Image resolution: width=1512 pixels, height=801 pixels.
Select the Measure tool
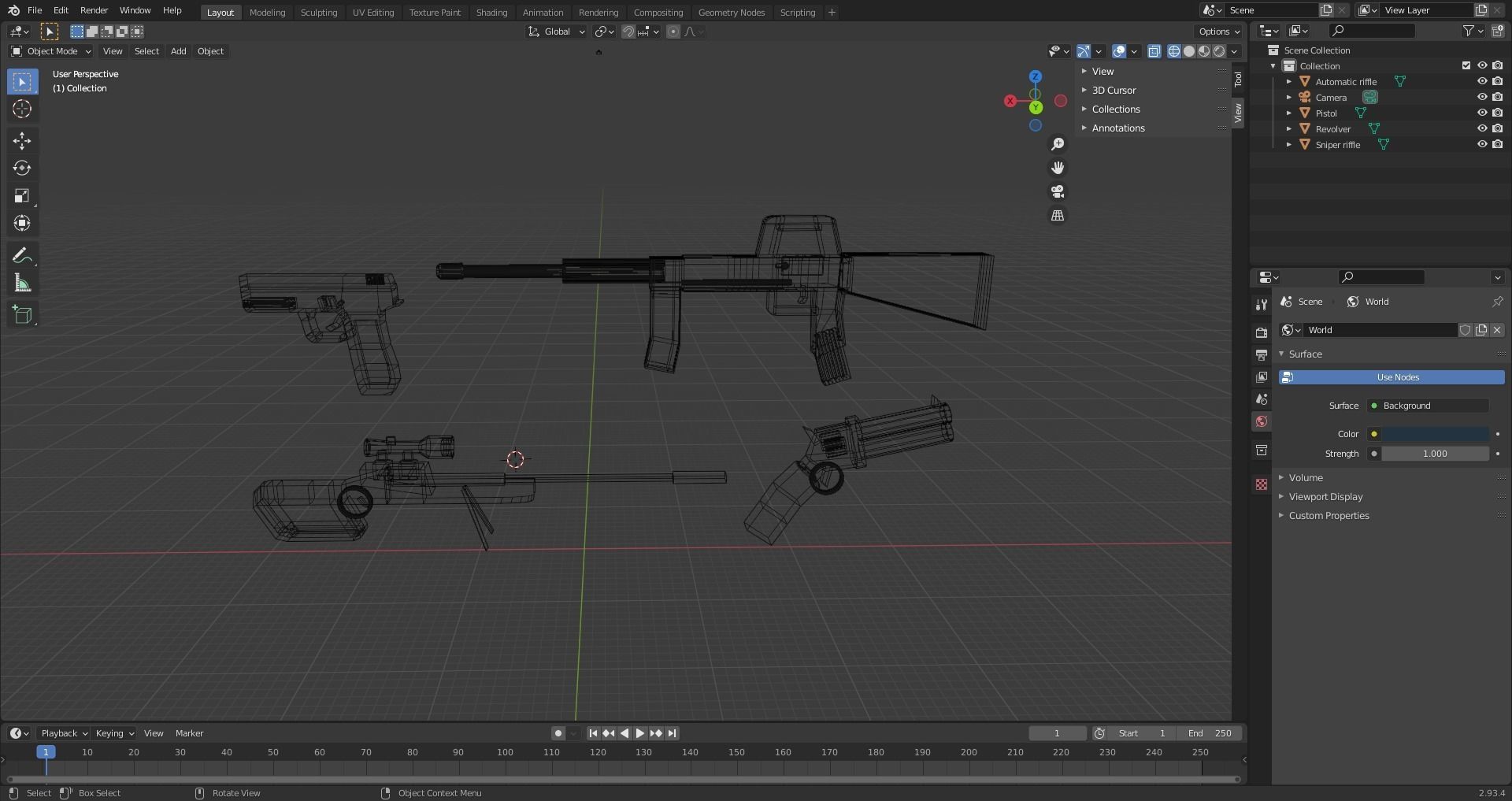22,284
